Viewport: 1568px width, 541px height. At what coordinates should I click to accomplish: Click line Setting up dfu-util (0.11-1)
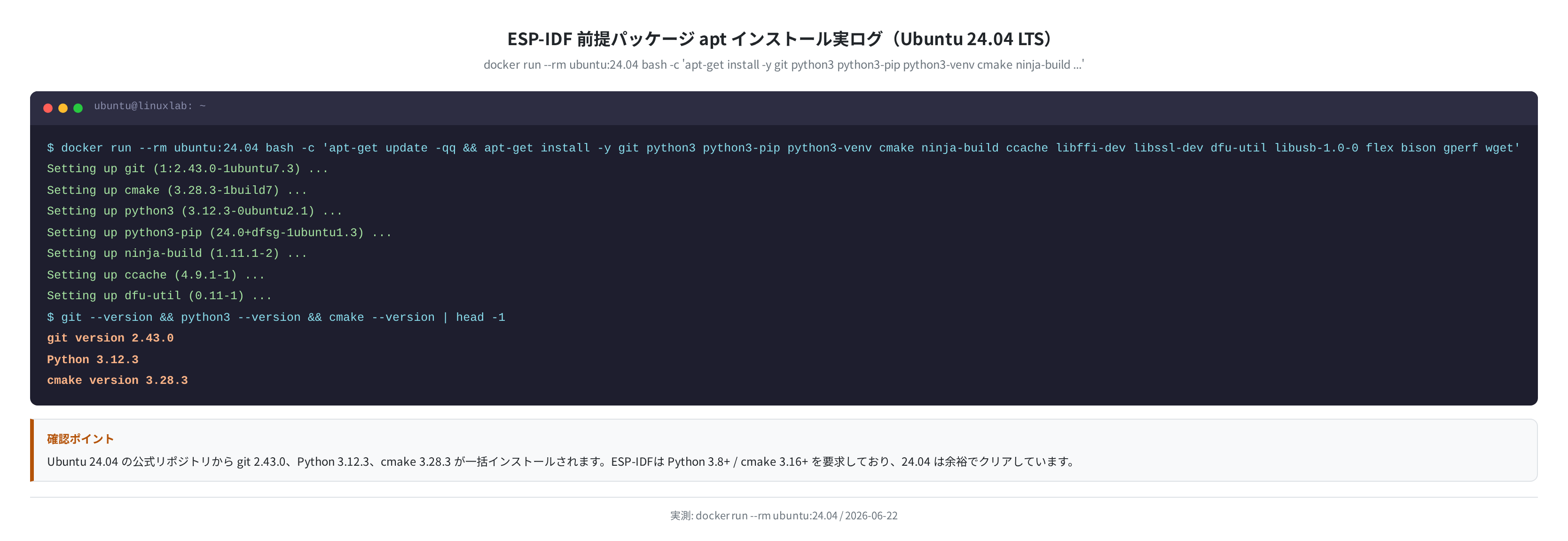point(159,296)
